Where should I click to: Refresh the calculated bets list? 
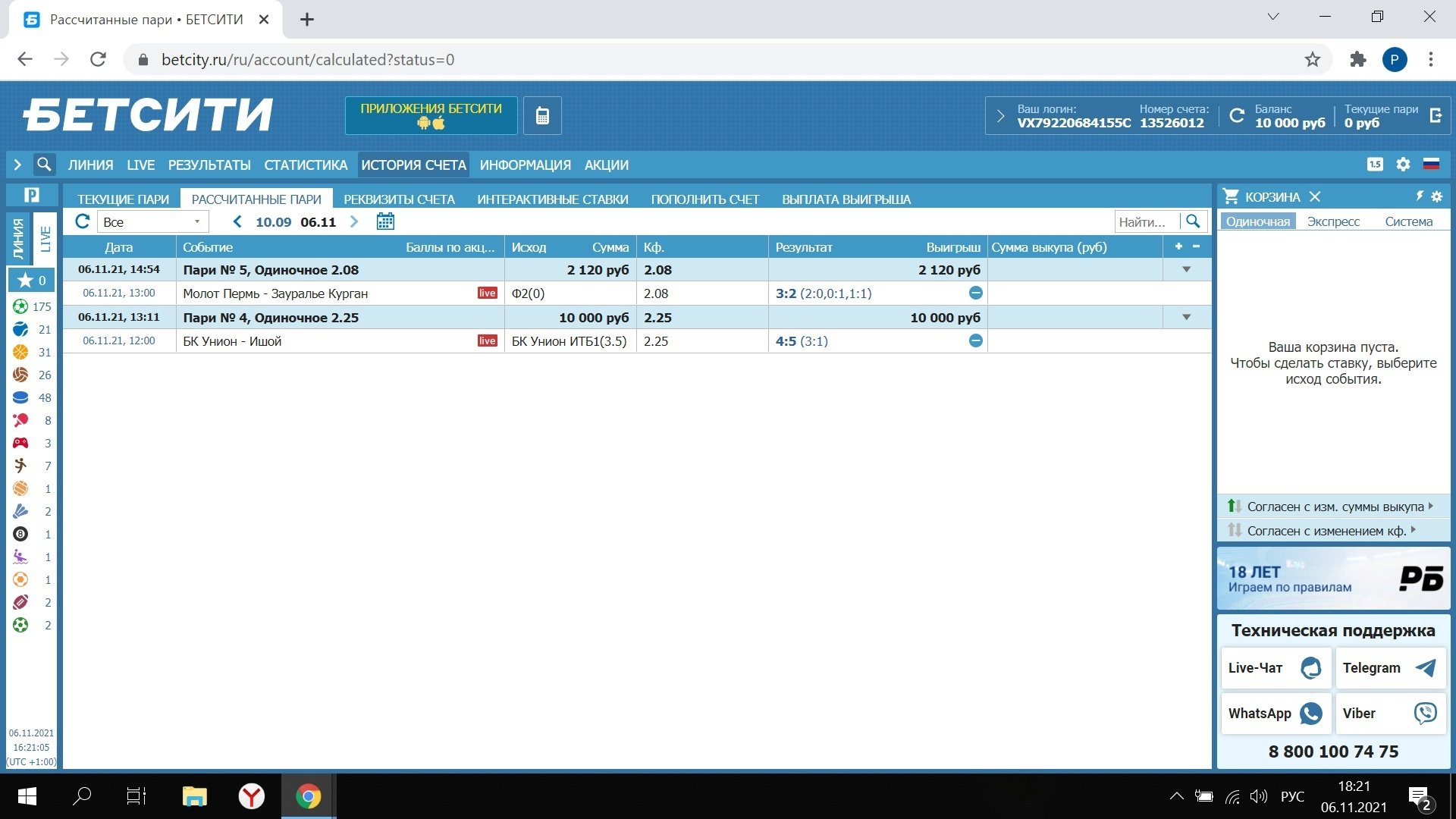point(83,221)
